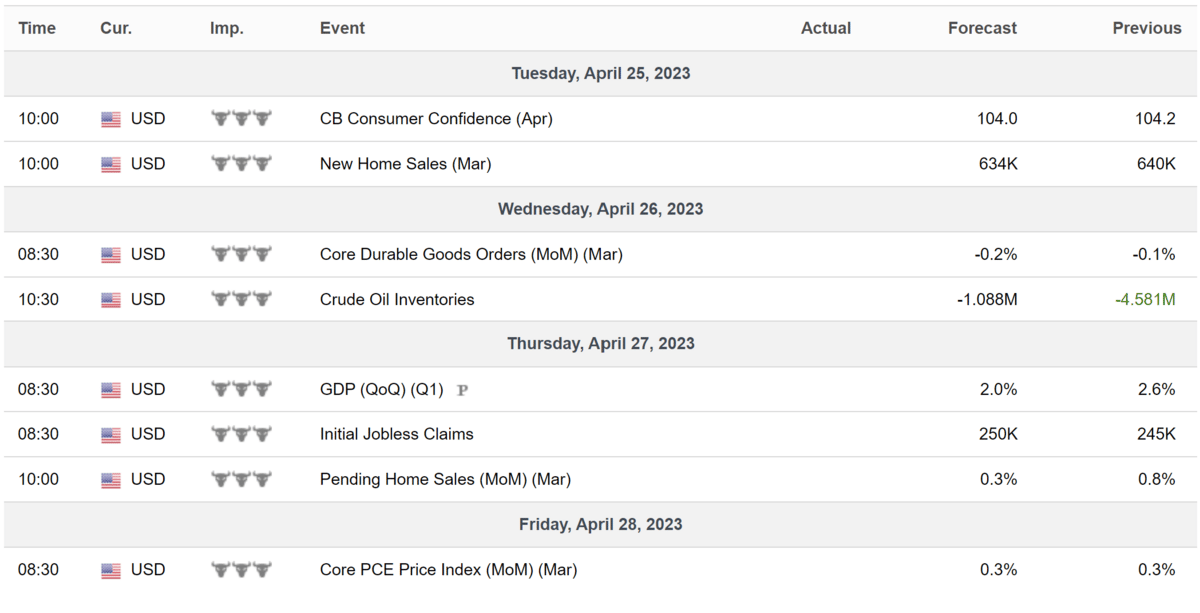Screen dimensions: 1200x613
Task: Open the CB Consumer Confidence (Apr) event
Action: (436, 118)
